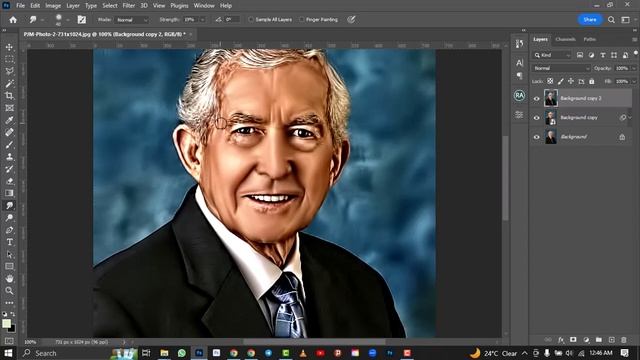The image size is (640, 360).
Task: Open the tool preset picker arrow
Action: [x=42, y=20]
